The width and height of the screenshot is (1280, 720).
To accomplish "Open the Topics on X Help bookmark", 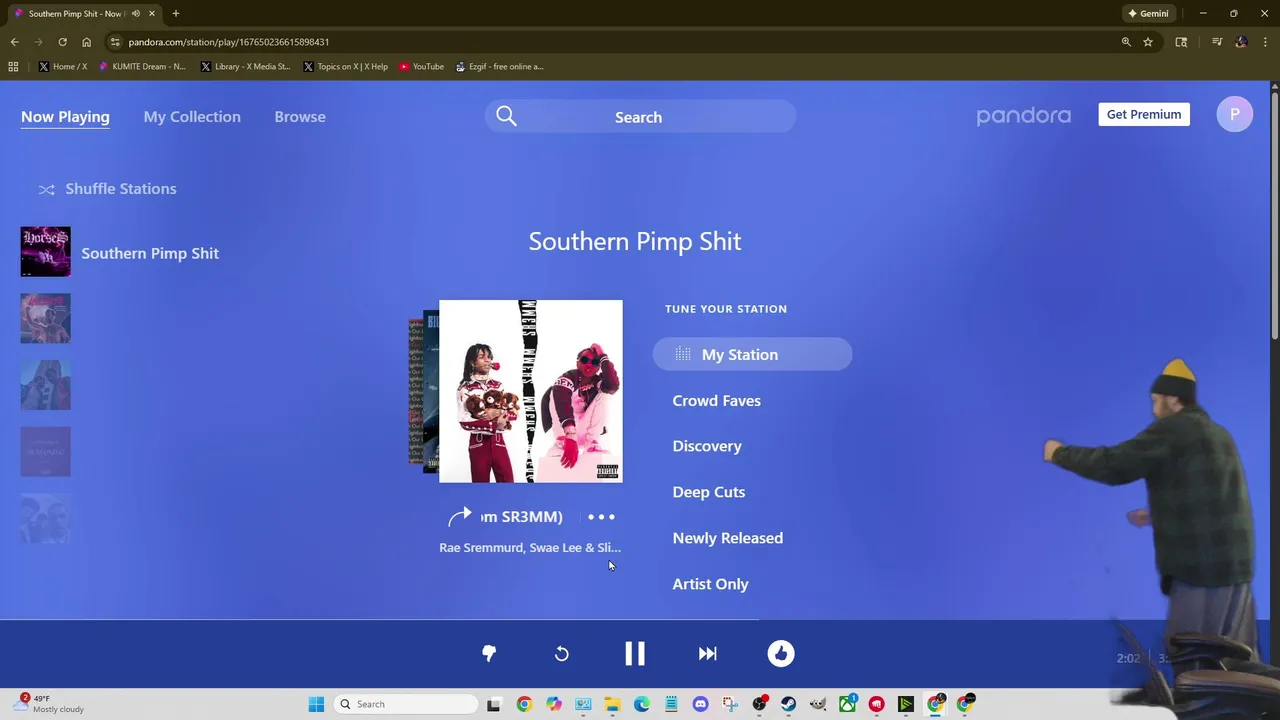I will point(345,67).
